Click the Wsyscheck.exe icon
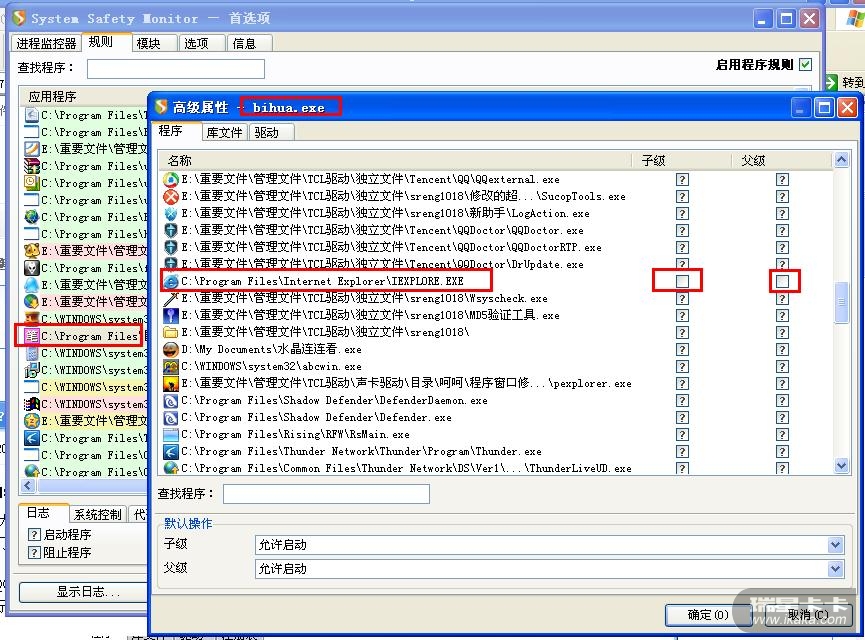Image resolution: width=865 pixels, height=640 pixels. point(171,298)
